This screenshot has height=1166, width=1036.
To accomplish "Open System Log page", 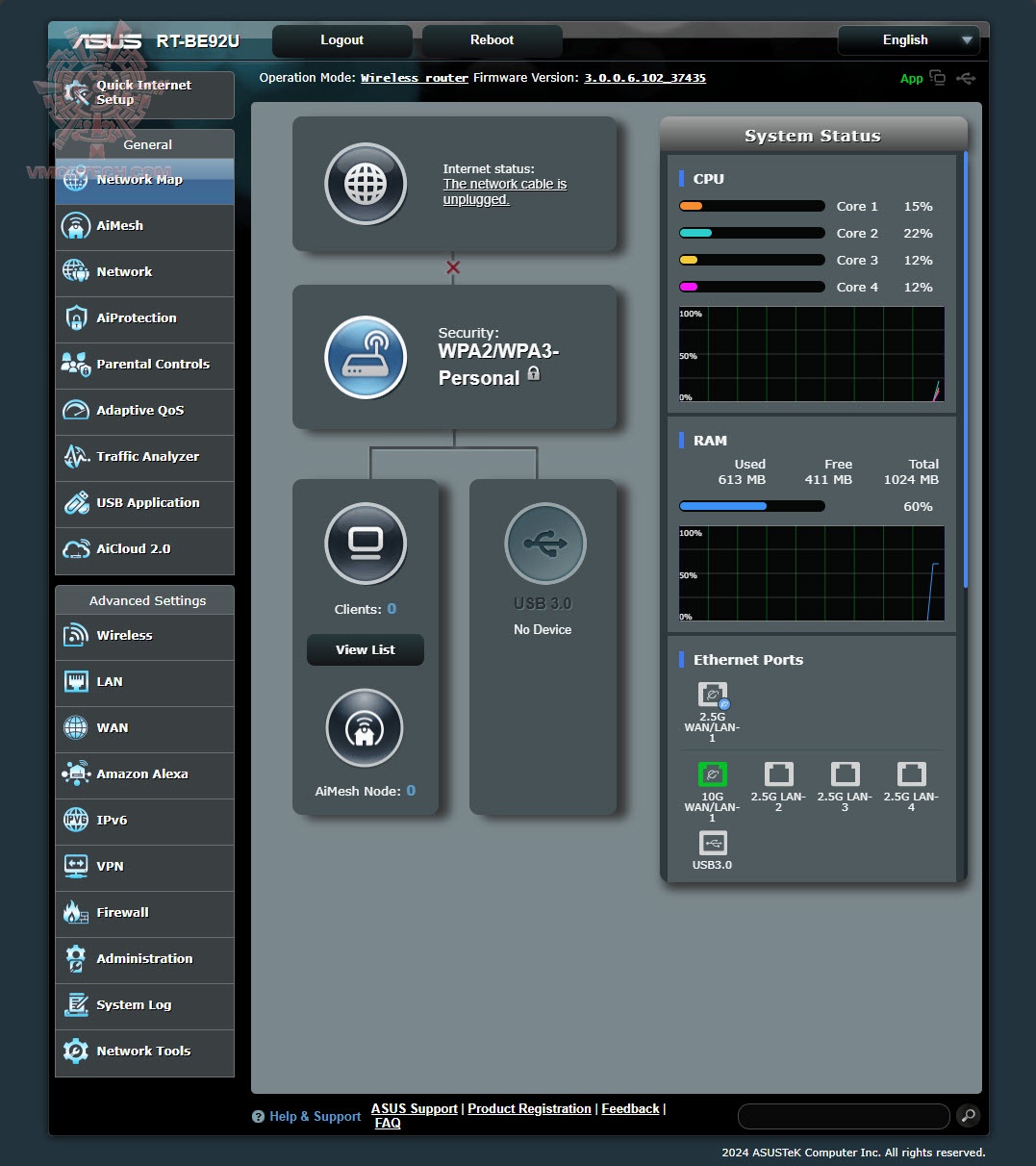I will pyautogui.click(x=144, y=1006).
